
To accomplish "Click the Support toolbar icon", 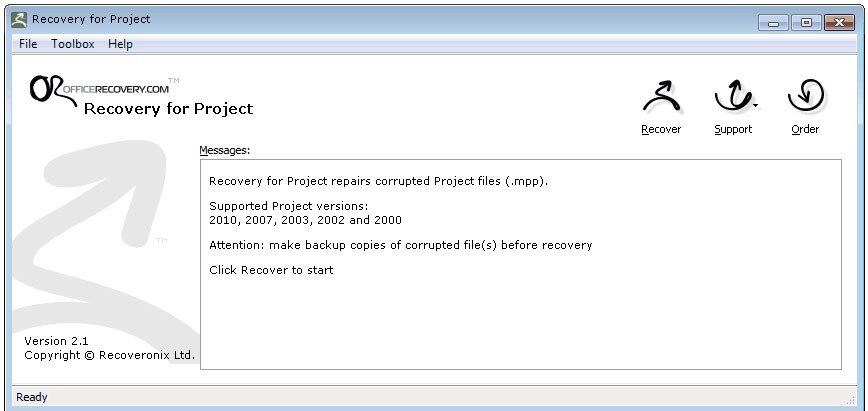I will pos(731,97).
